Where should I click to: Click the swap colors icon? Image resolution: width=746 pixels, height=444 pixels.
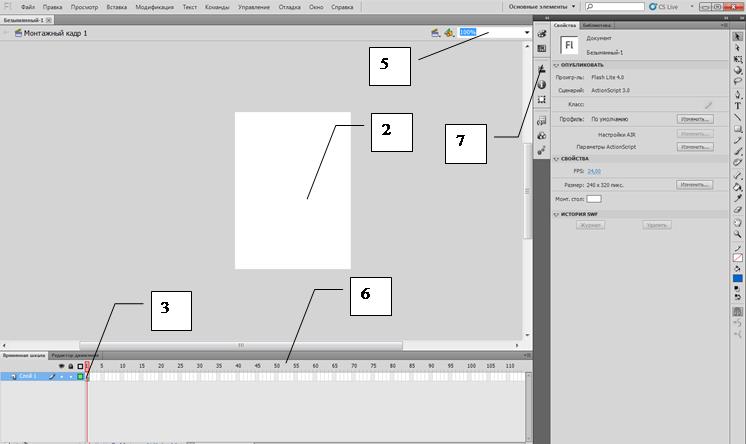(x=737, y=297)
